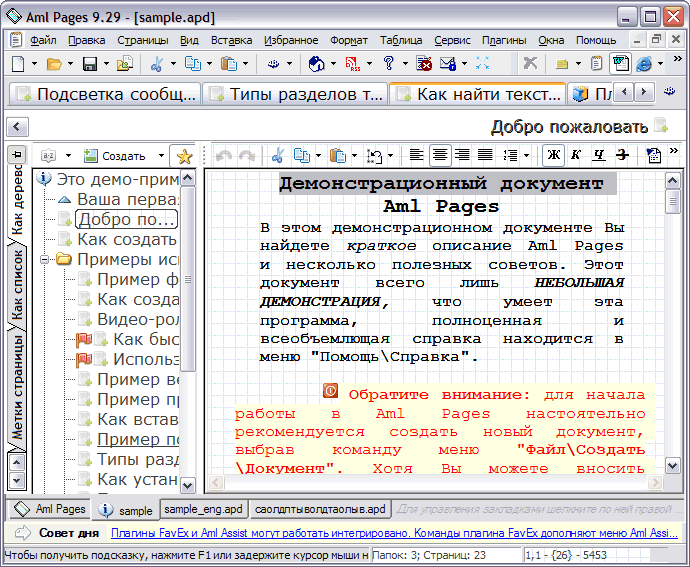
Task: Click the Undo arrow in editor toolbar
Action: pyautogui.click(x=224, y=155)
